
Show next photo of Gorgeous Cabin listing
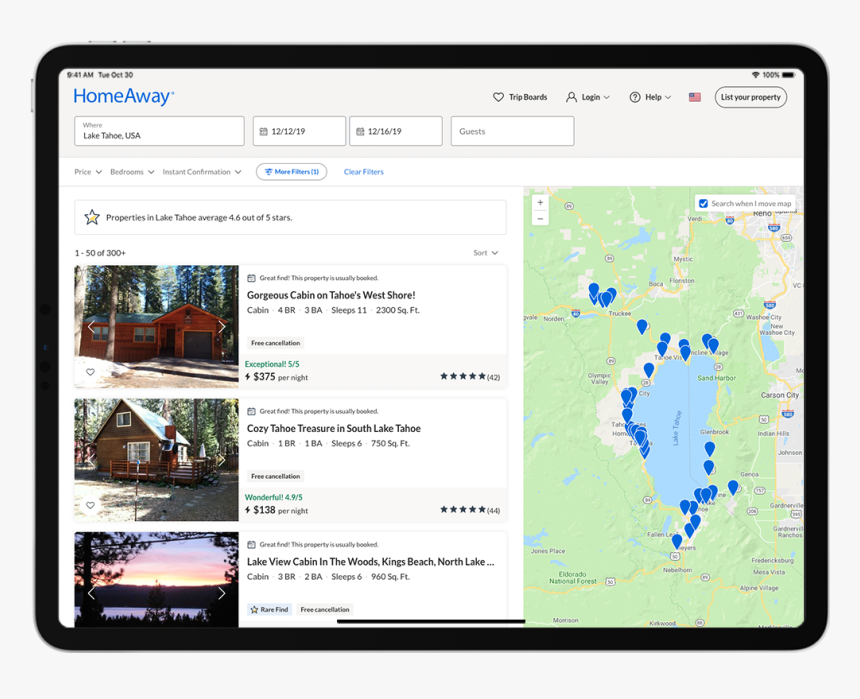(x=222, y=327)
